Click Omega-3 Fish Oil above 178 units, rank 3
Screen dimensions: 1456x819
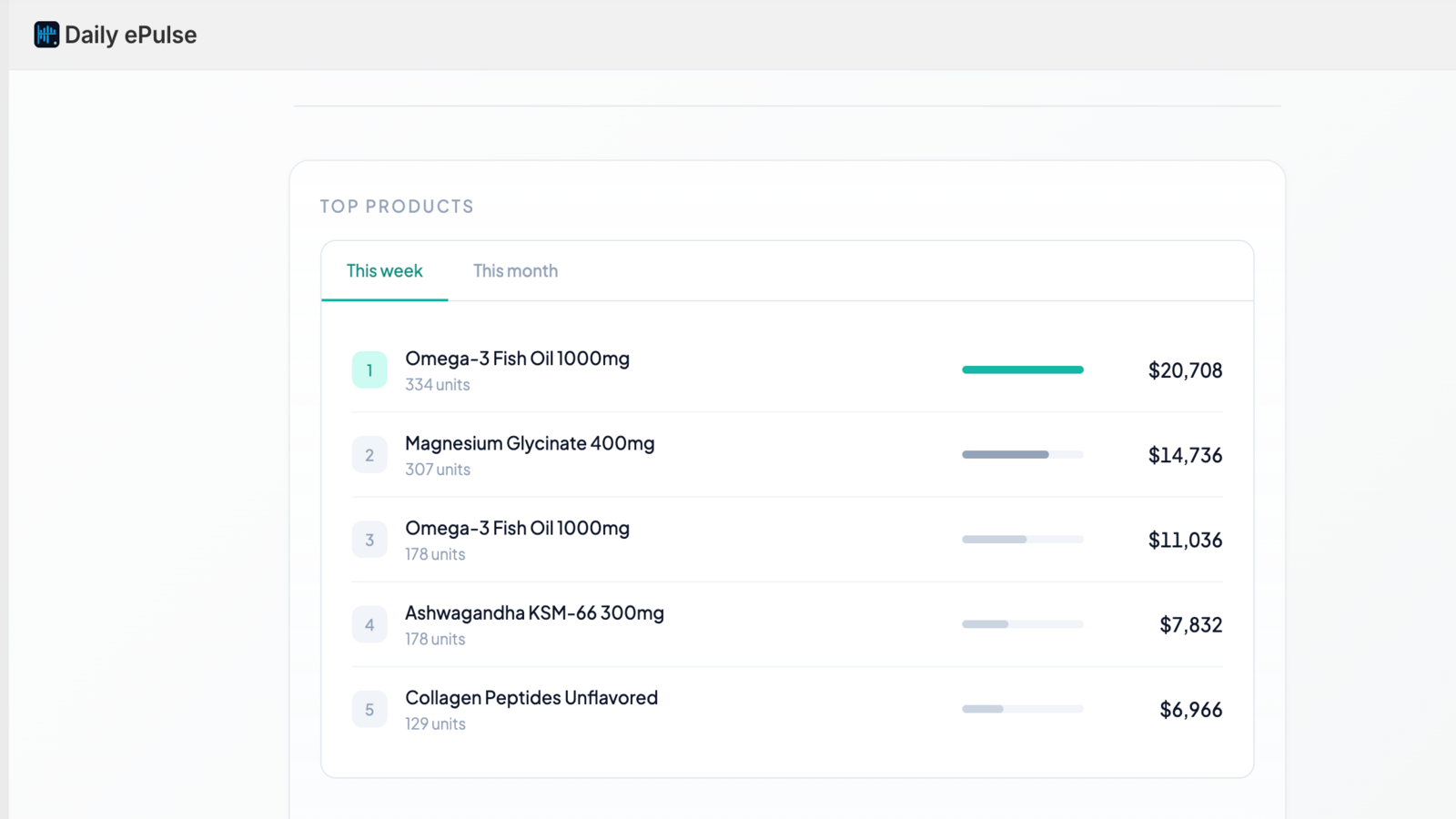pyautogui.click(x=517, y=528)
